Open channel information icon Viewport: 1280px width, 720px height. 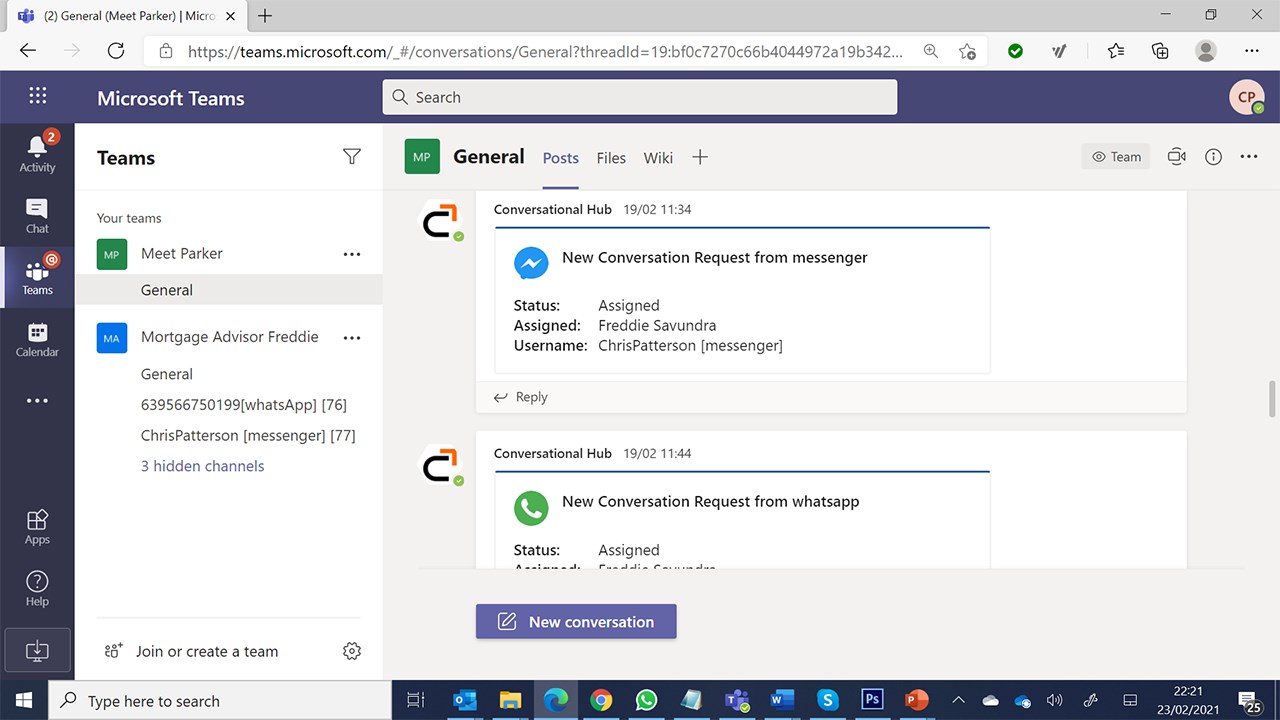pyautogui.click(x=1213, y=157)
